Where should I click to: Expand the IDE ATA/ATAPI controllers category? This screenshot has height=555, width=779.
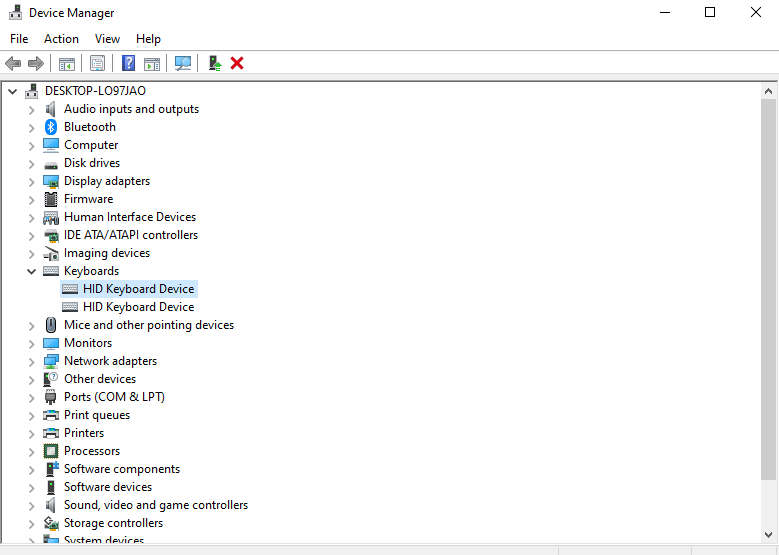(31, 236)
